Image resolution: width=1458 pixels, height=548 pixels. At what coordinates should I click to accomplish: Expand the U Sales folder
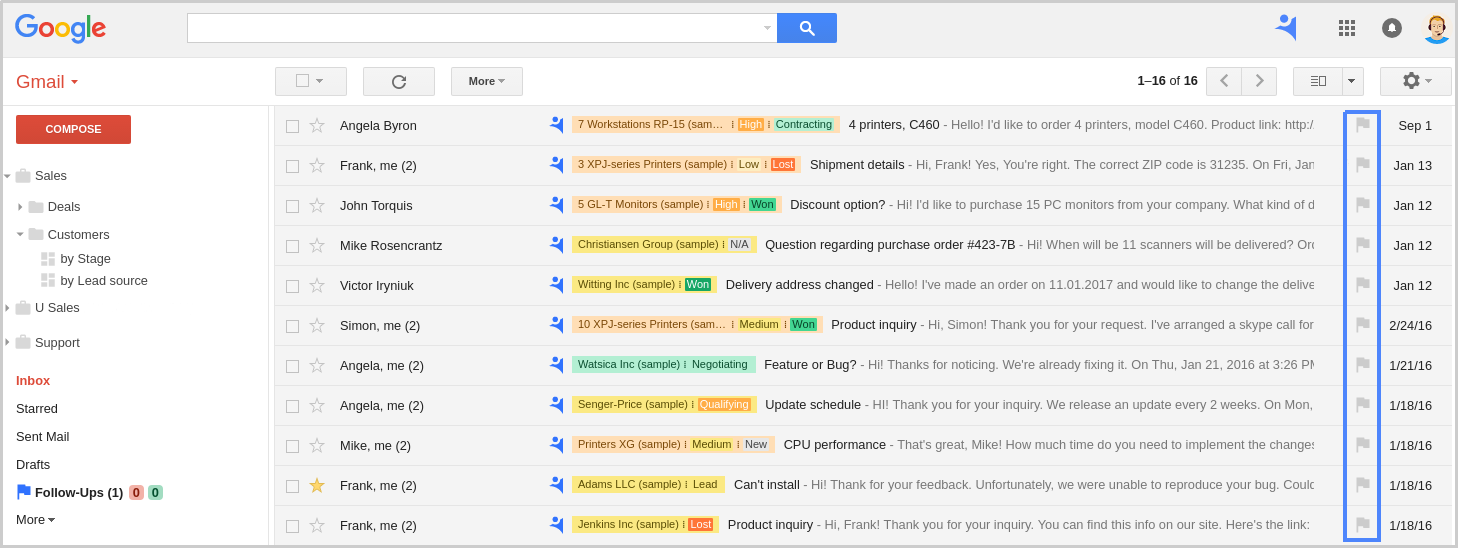[x=7, y=308]
